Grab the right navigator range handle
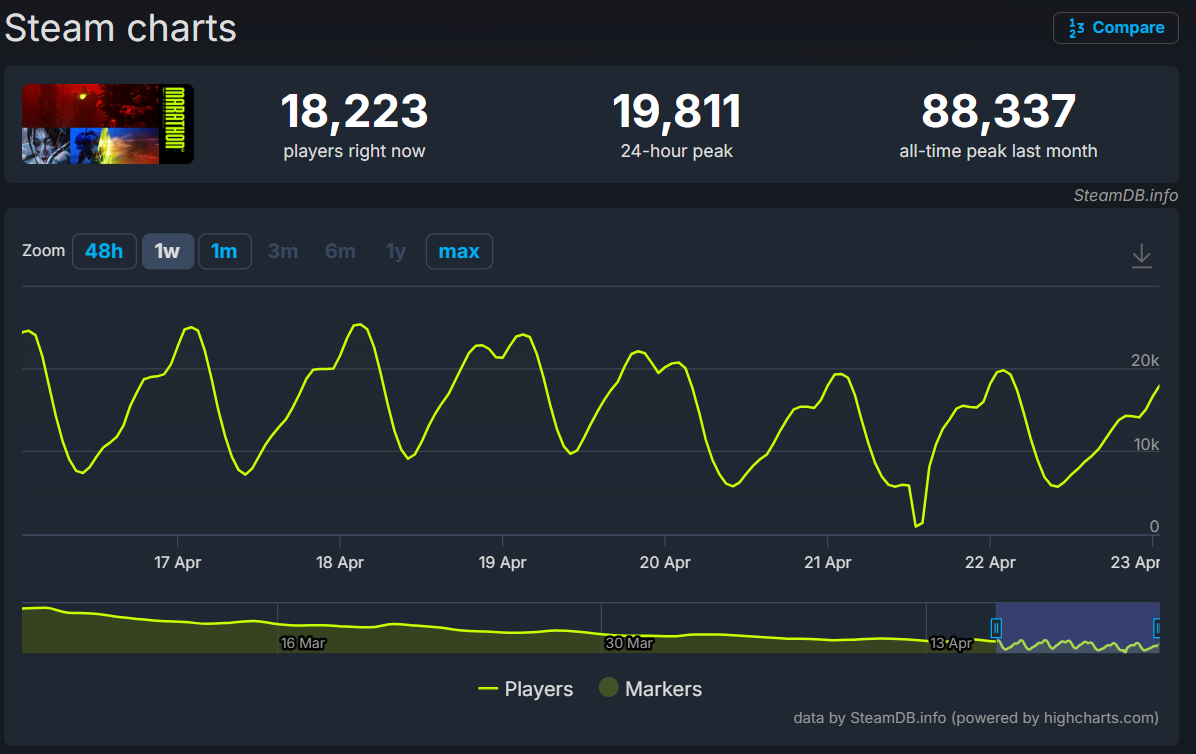1196x754 pixels. tap(1157, 627)
